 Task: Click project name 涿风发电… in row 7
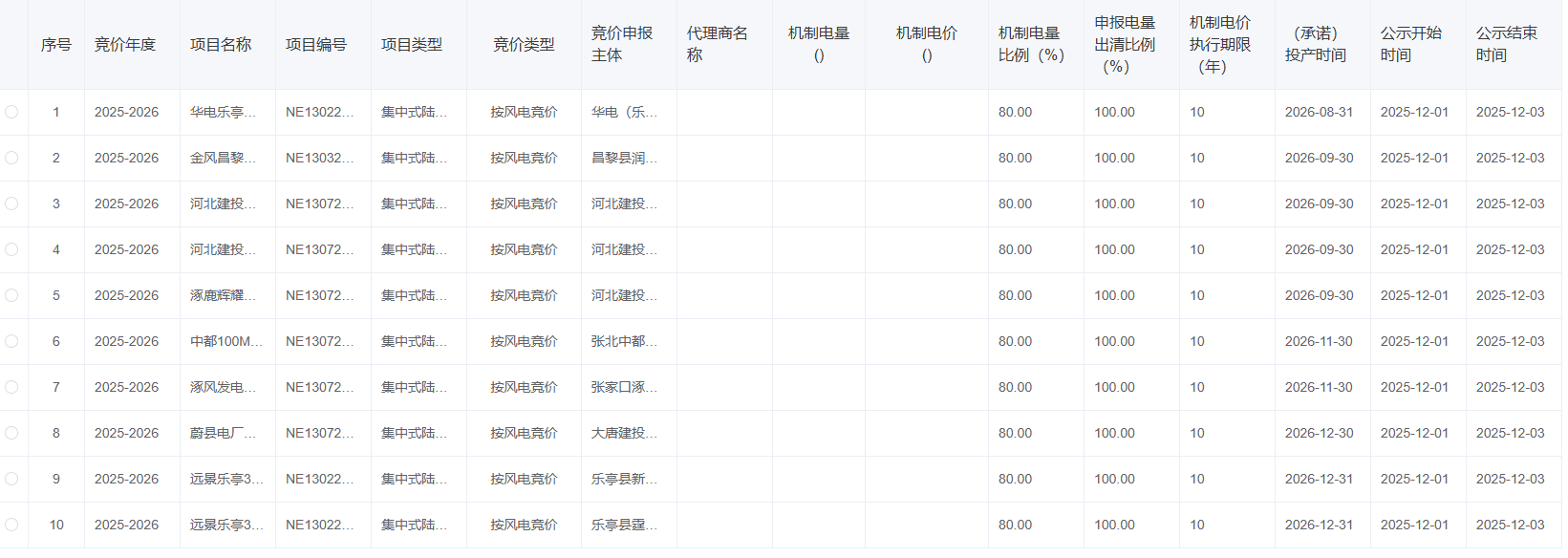point(223,387)
